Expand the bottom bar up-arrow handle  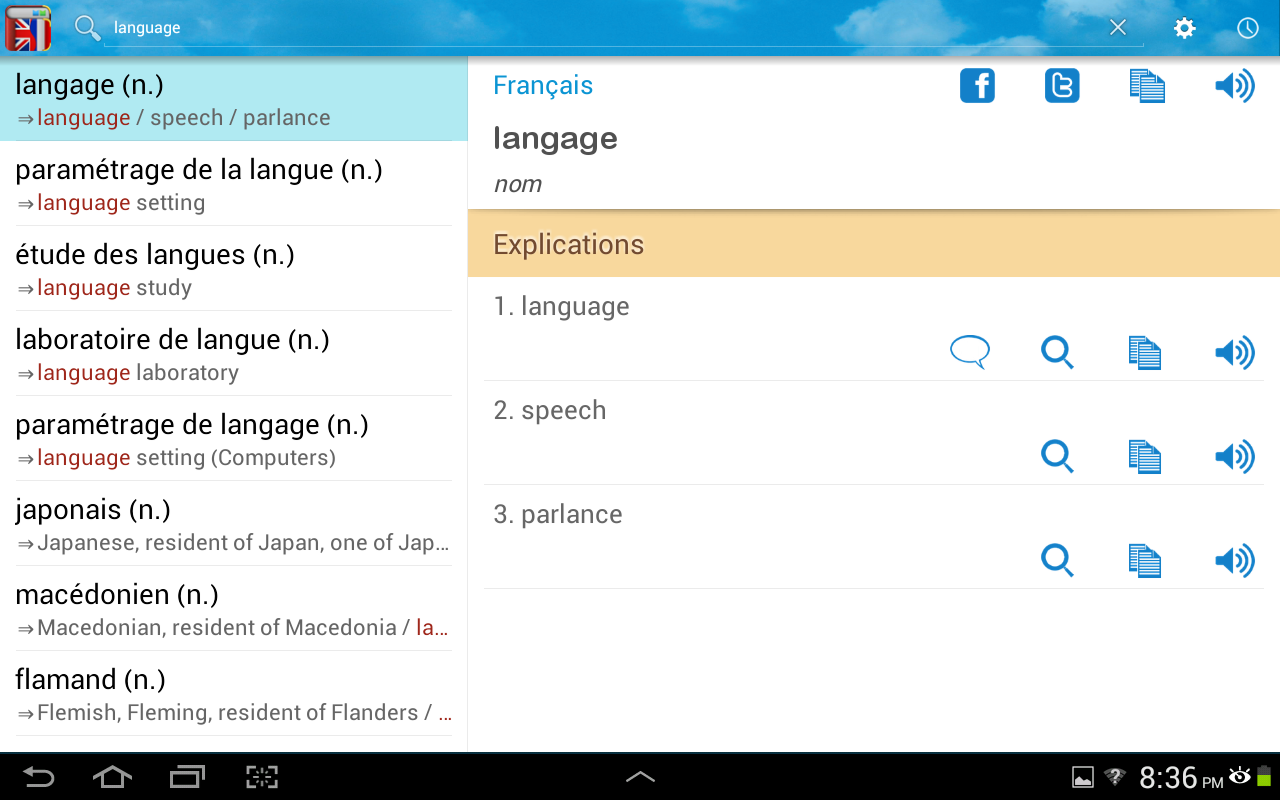tap(640, 777)
